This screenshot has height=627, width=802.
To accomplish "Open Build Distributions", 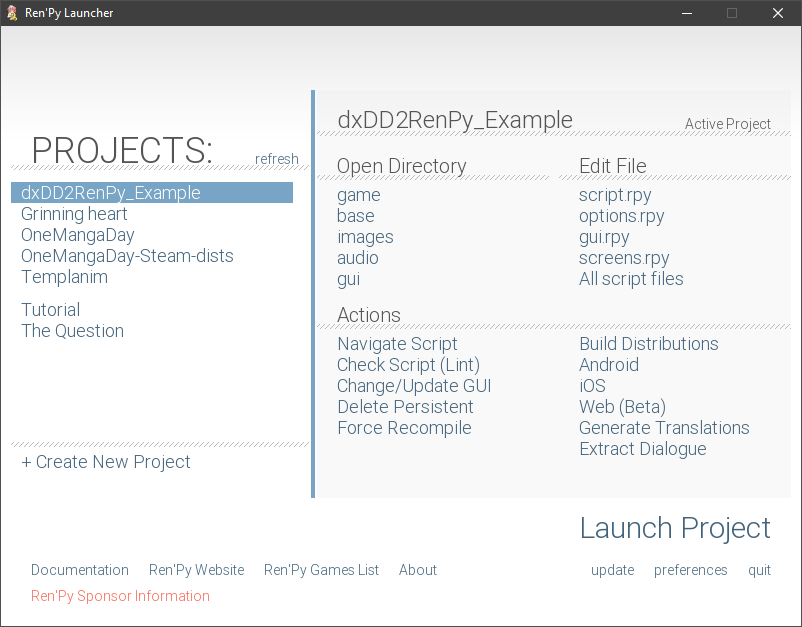I will pyautogui.click(x=648, y=344).
